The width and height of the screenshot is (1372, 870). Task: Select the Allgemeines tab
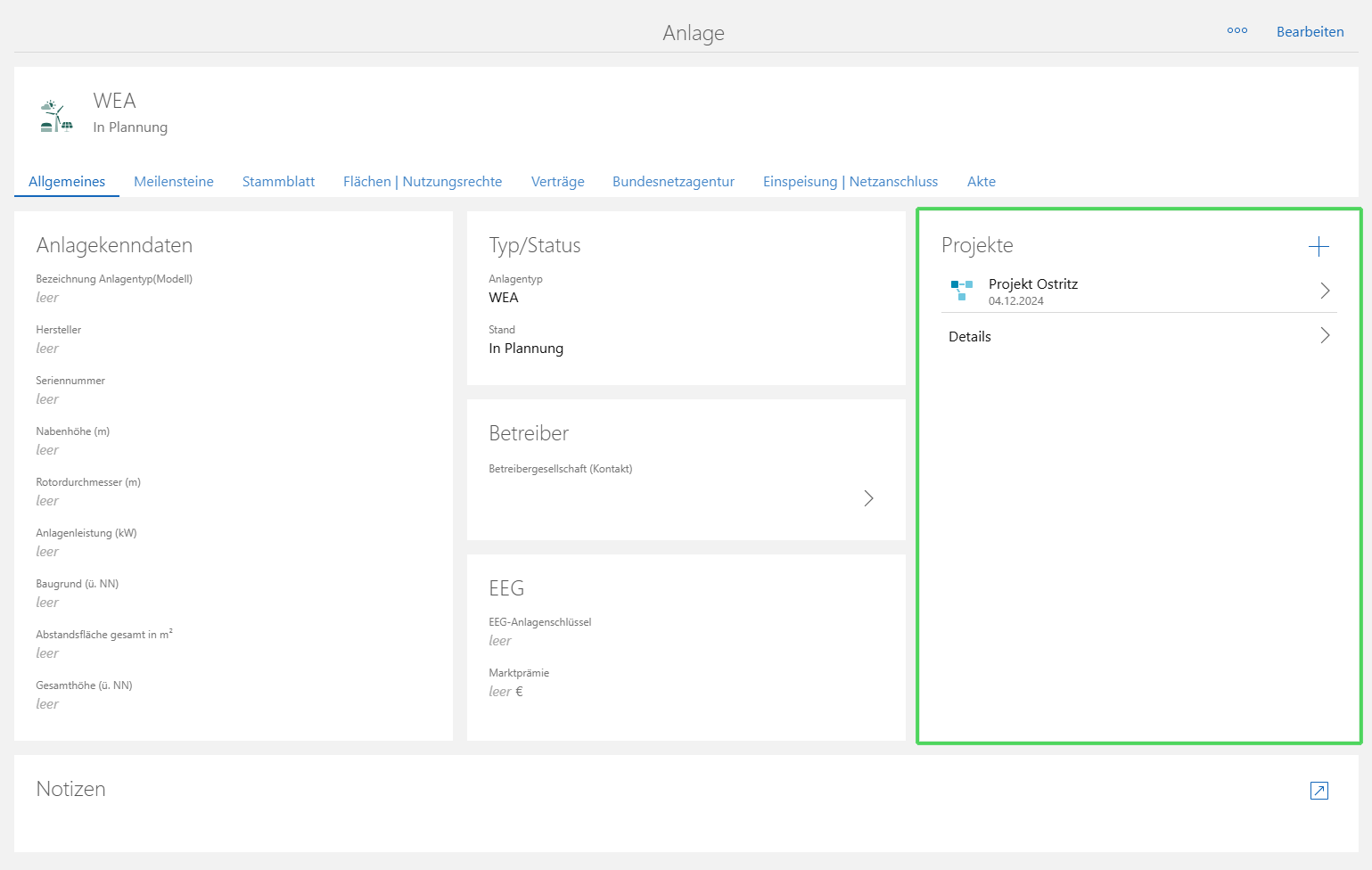67,182
